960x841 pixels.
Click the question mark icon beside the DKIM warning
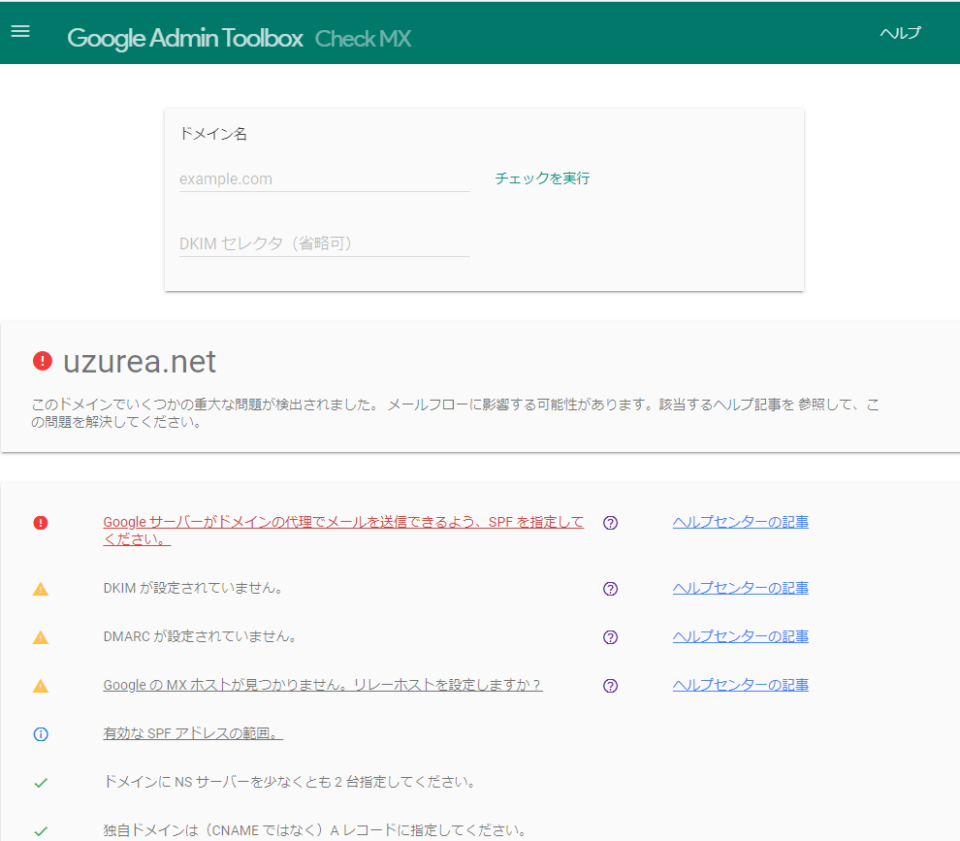(610, 588)
